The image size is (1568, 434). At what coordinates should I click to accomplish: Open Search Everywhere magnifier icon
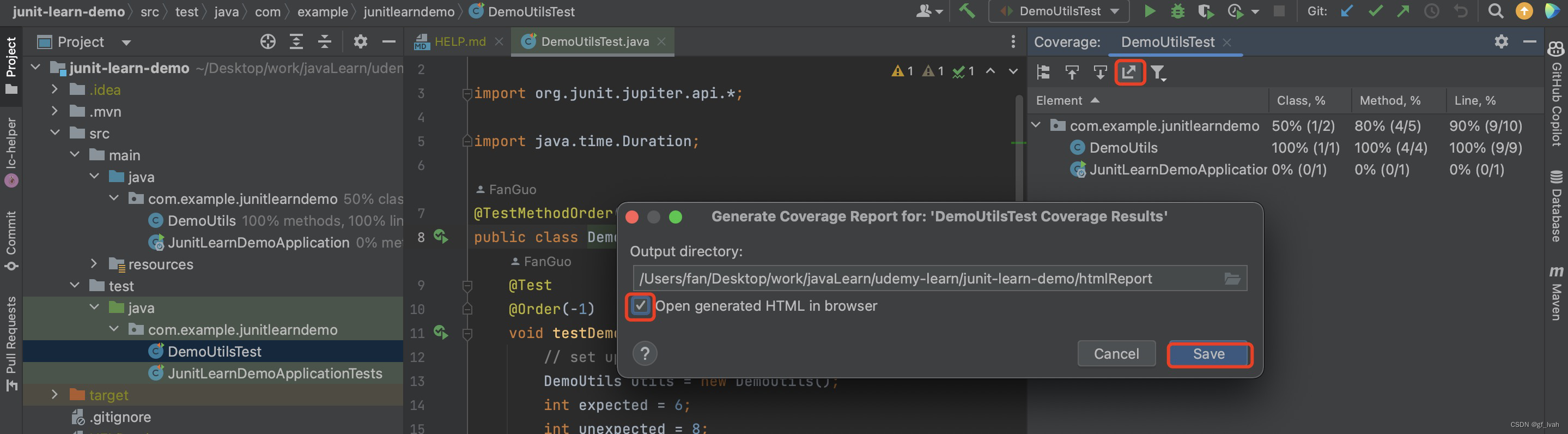click(1495, 11)
